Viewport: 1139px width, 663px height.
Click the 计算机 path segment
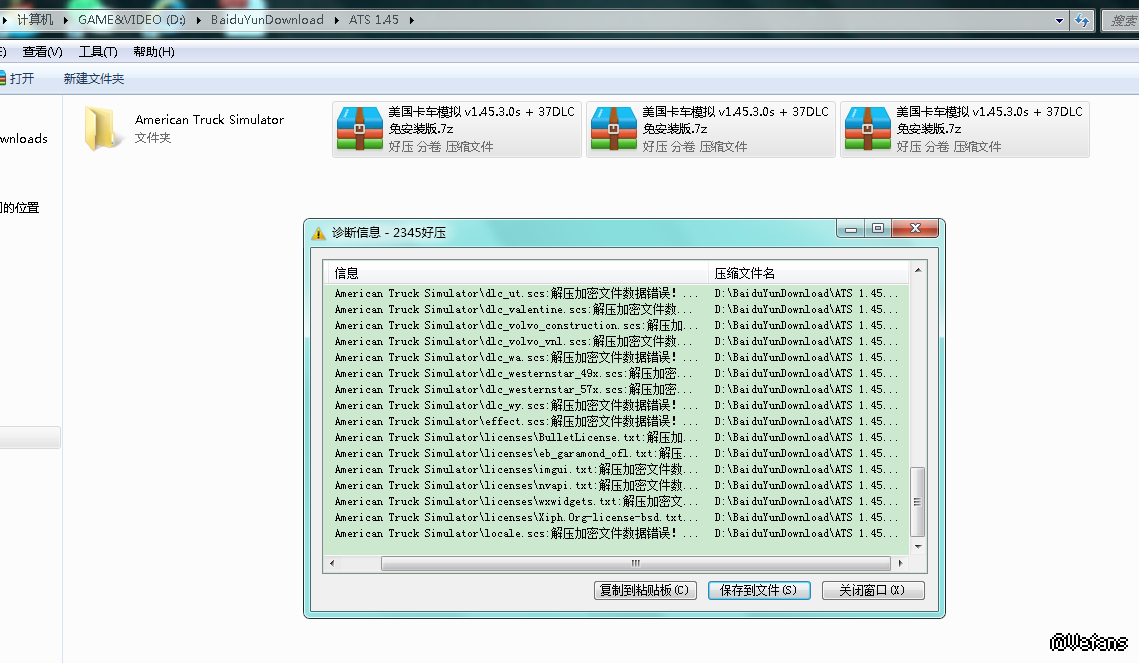[35, 20]
